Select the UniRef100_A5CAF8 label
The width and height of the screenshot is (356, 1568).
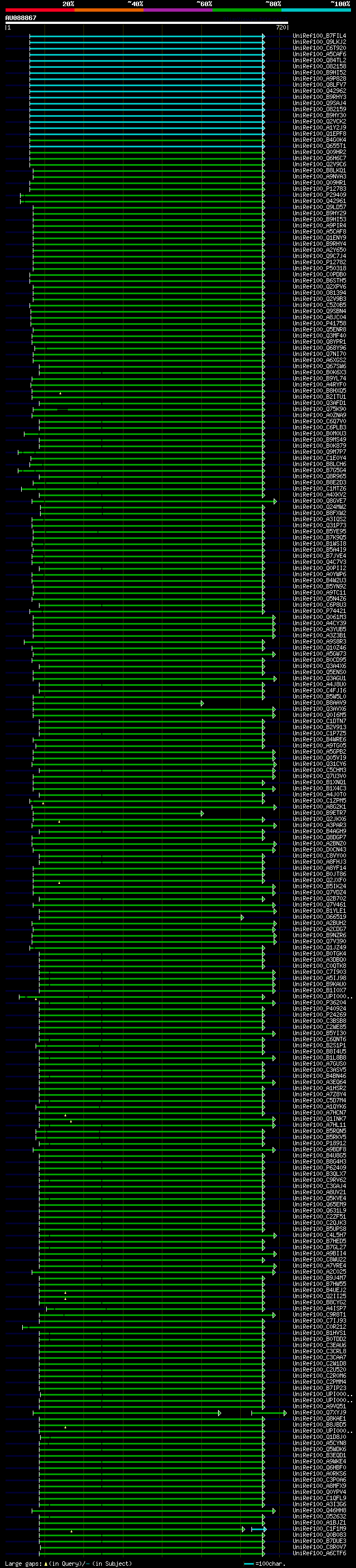319,231
